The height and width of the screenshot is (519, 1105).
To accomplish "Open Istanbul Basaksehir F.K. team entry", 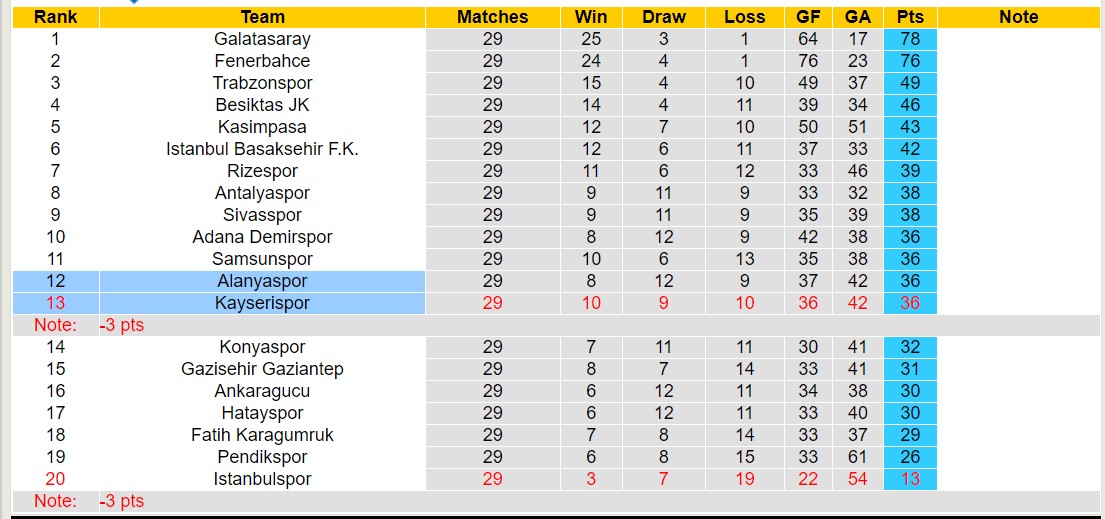I will point(262,149).
